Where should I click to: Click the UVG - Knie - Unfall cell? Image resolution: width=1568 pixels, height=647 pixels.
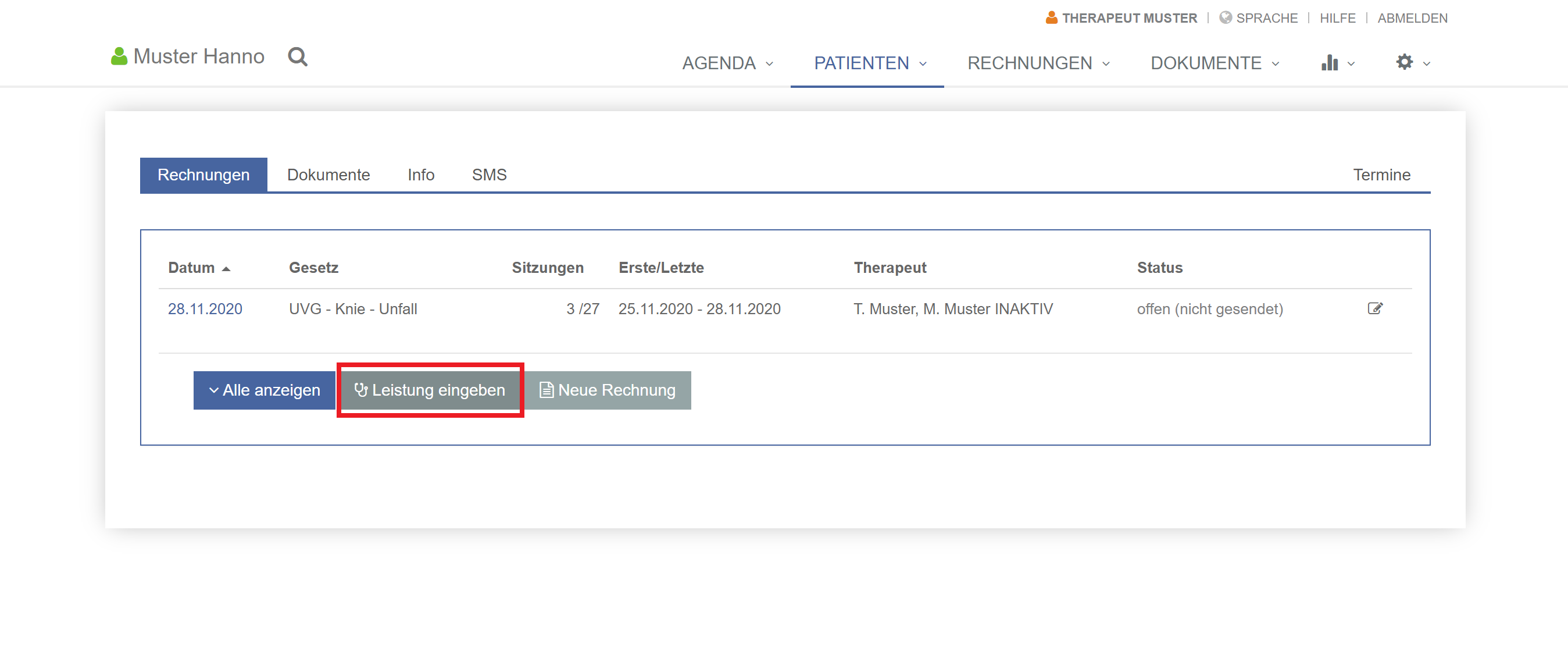353,309
